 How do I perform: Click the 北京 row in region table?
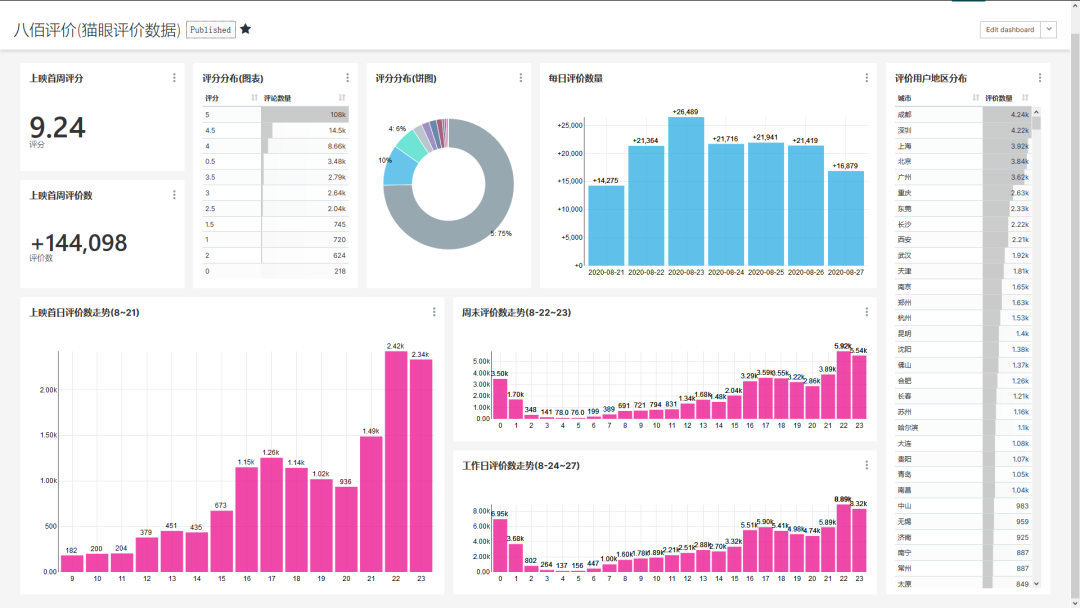(963, 161)
